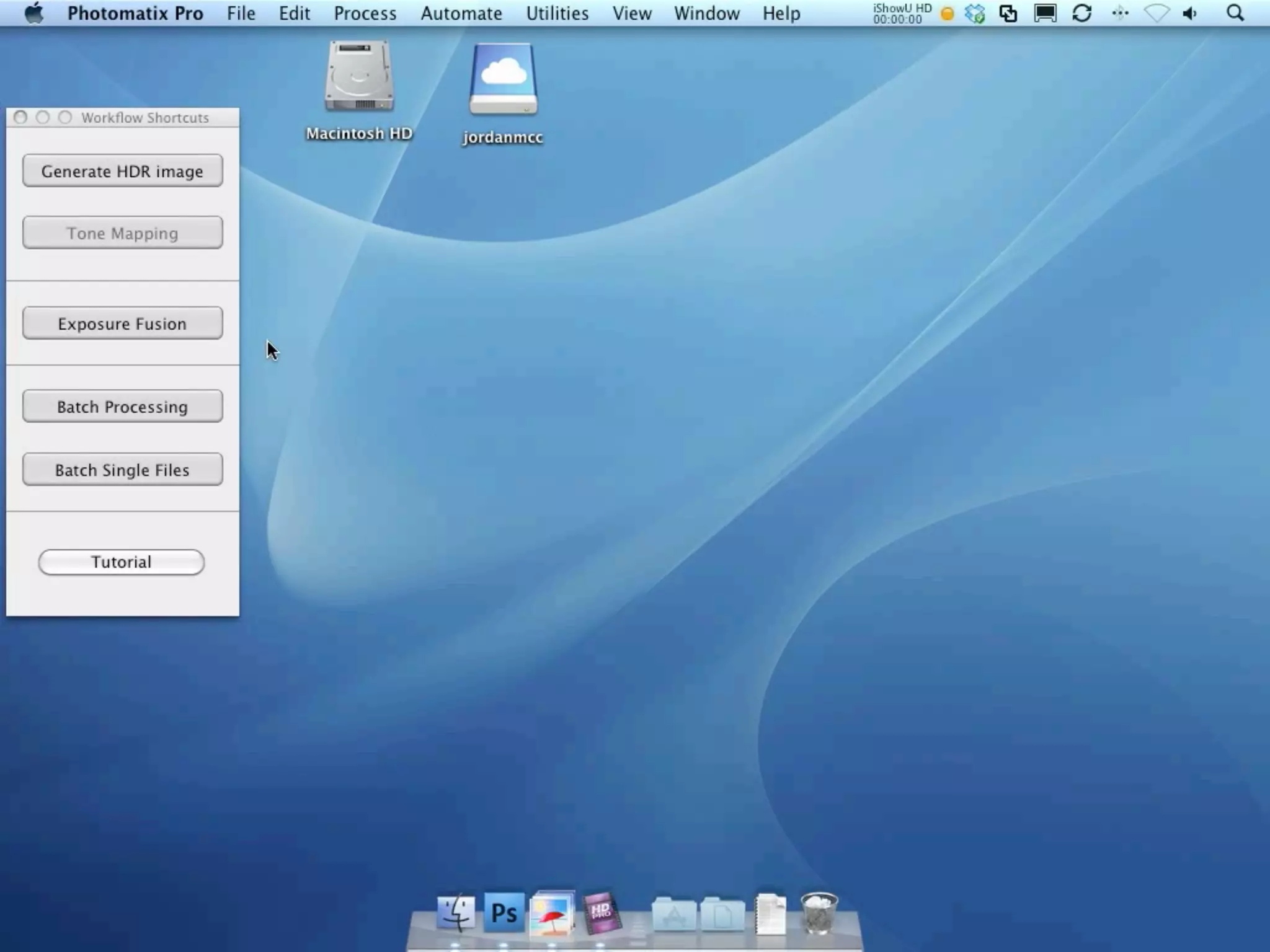1270x952 pixels.
Task: Select the jordanmcc cloud drive icon
Action: (503, 79)
